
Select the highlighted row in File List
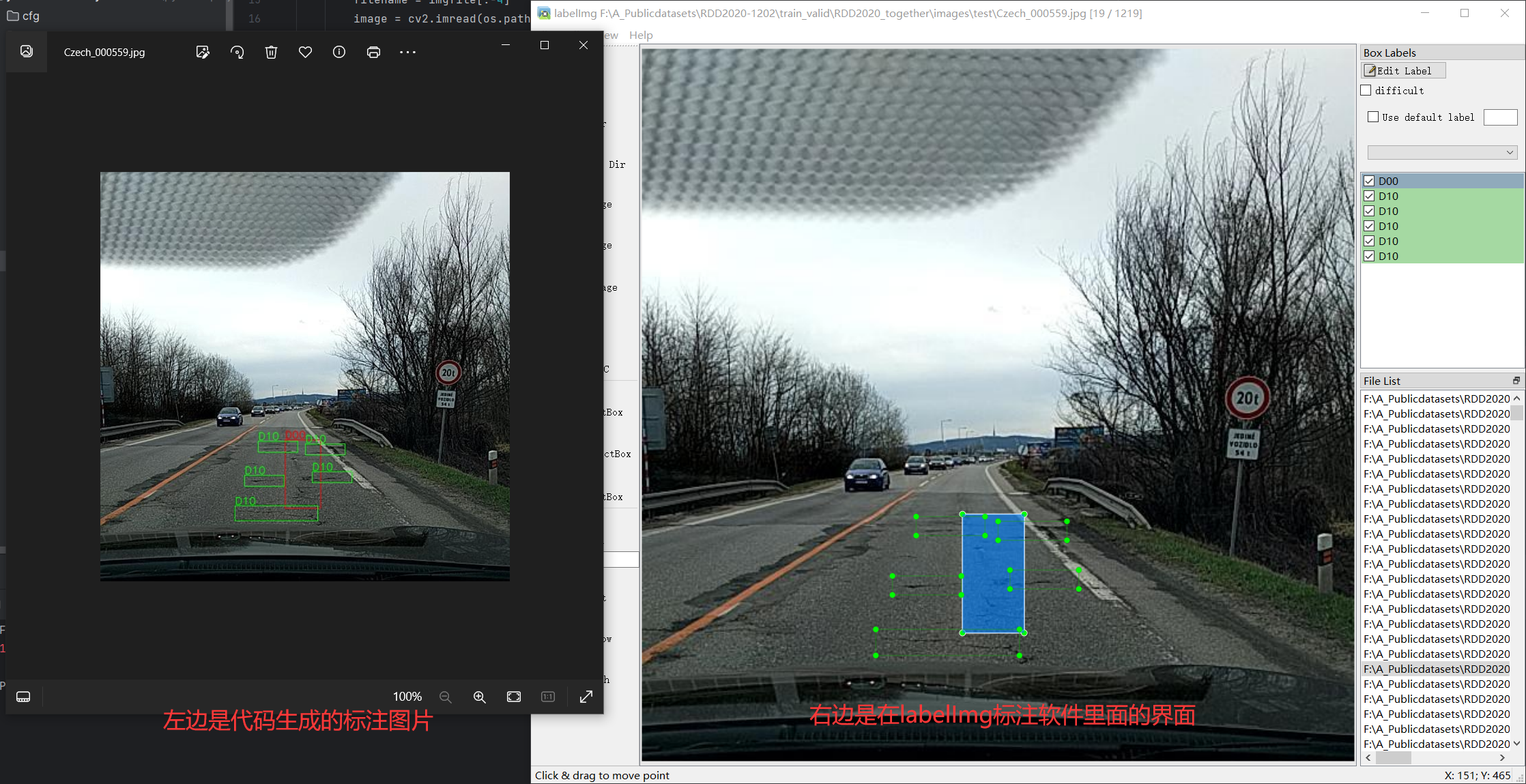[x=1437, y=669]
